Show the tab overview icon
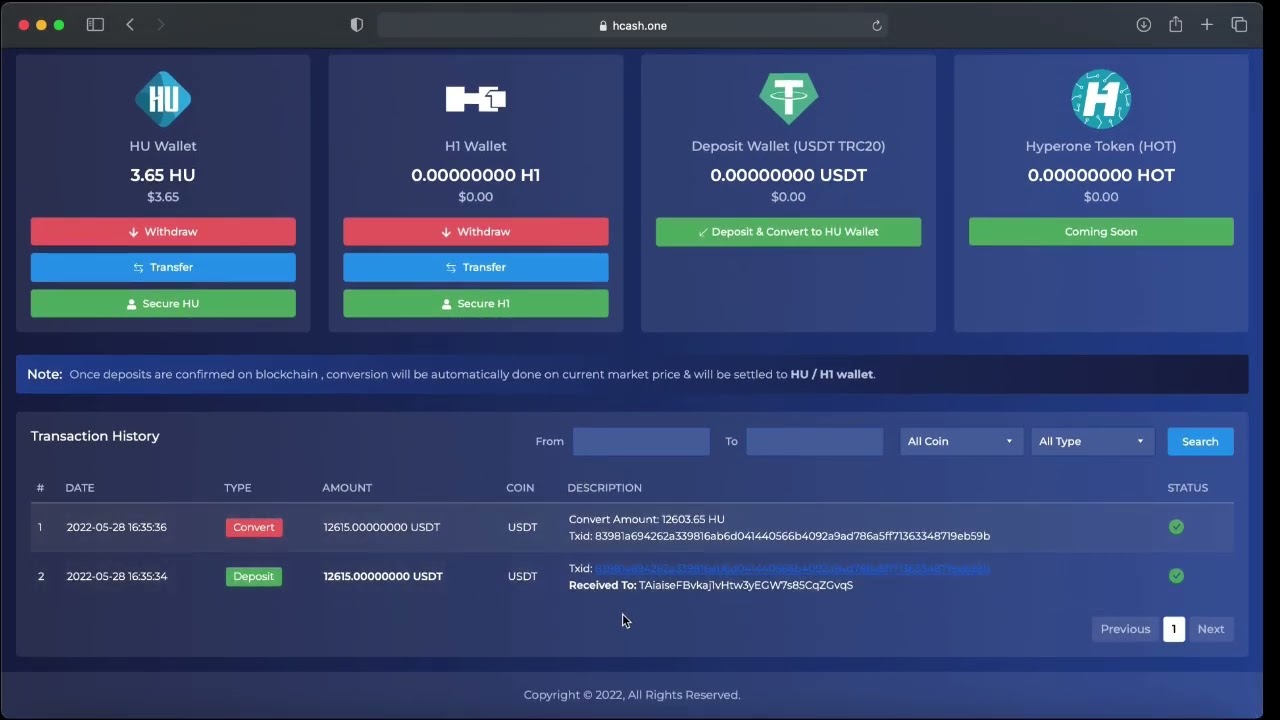Image resolution: width=1280 pixels, height=720 pixels. (x=1239, y=25)
